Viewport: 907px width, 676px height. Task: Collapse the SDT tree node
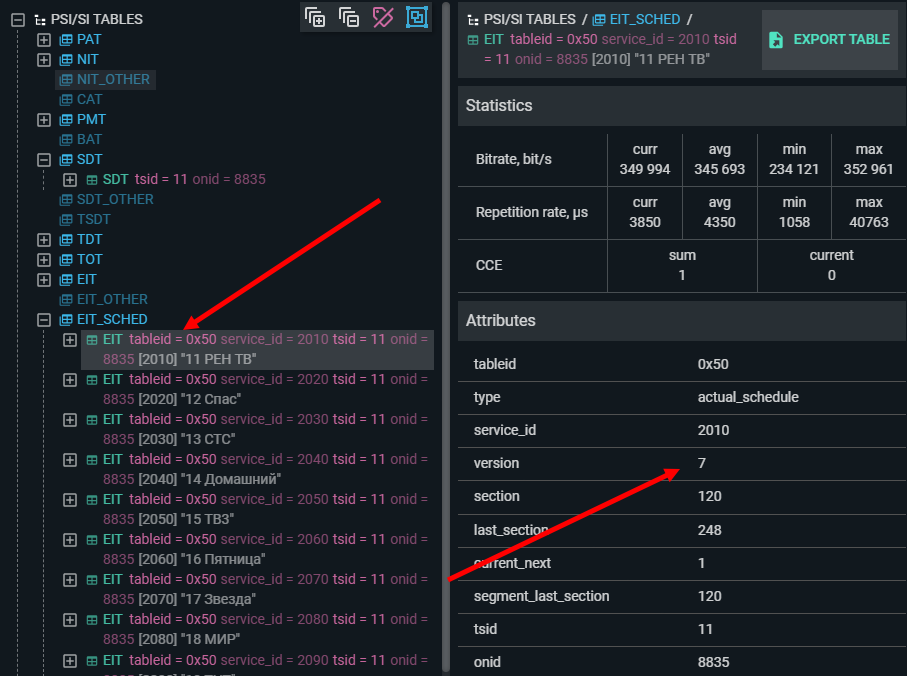43,159
